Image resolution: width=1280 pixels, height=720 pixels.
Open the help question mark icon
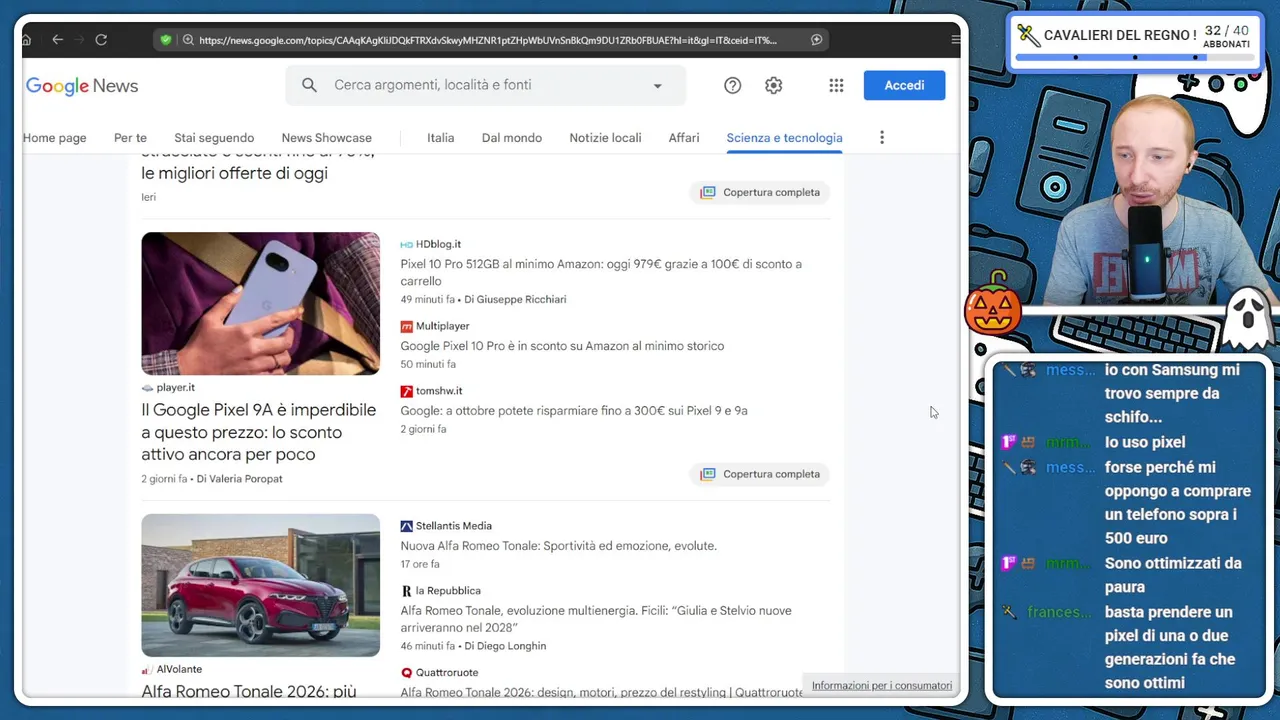732,86
